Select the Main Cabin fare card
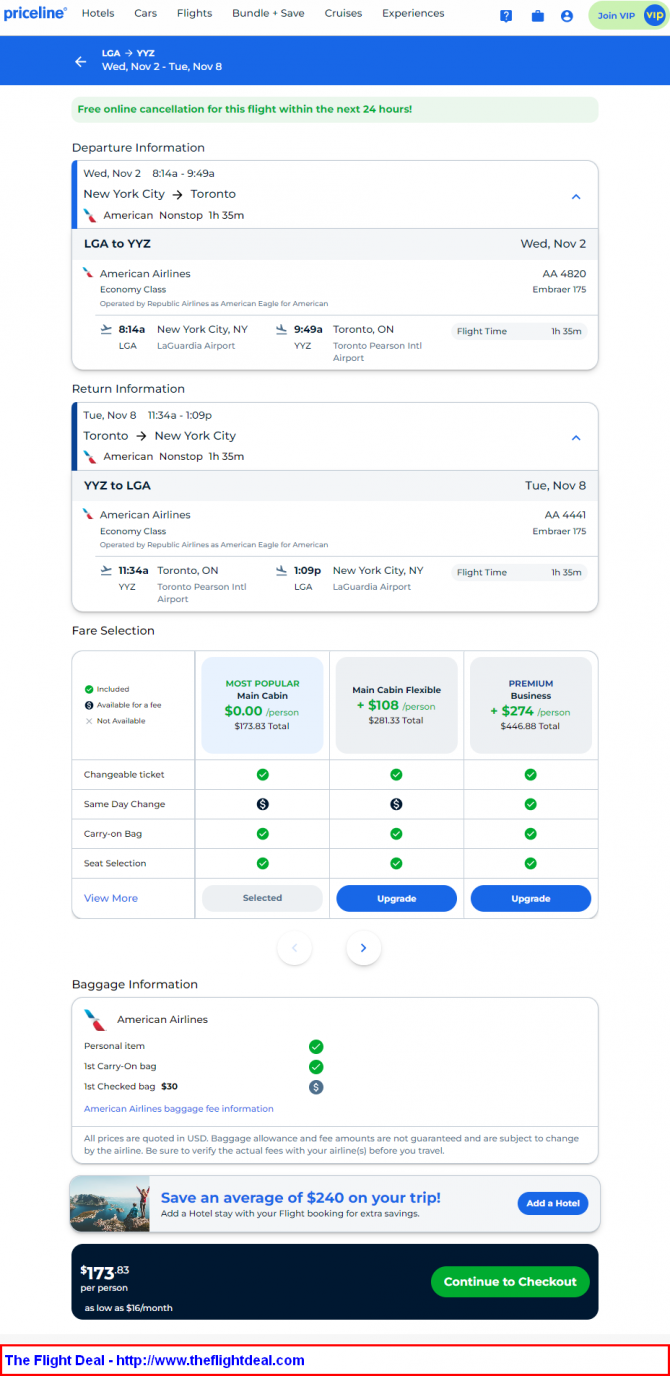The height and width of the screenshot is (1376, 670). (262, 705)
